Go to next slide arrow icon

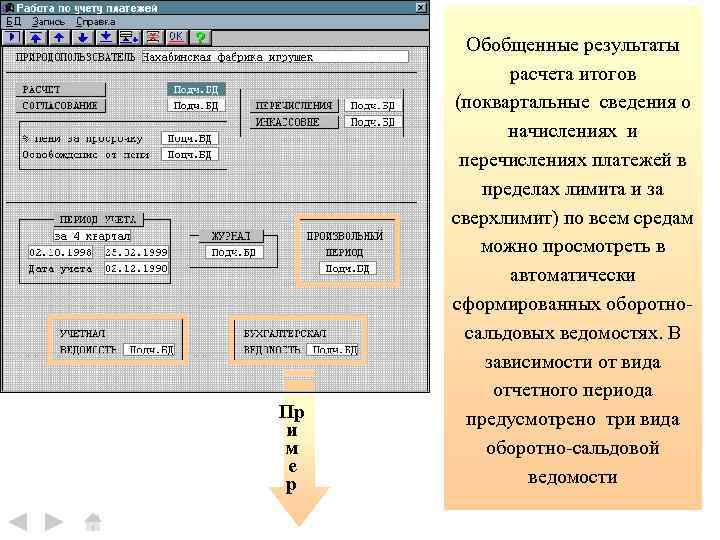click(x=53, y=522)
